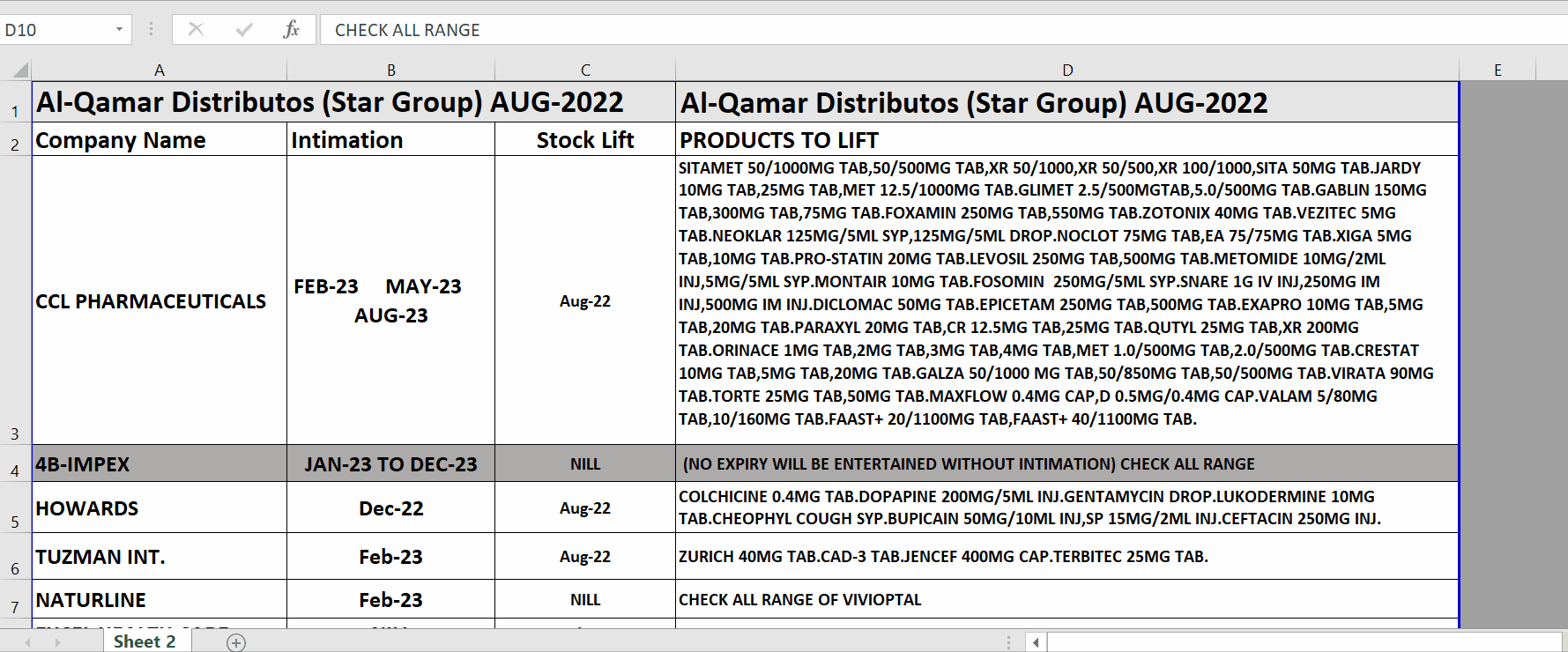Screen dimensions: 1568x652
Task: Click the horizontal scrollbar left arrow
Action: [1036, 642]
